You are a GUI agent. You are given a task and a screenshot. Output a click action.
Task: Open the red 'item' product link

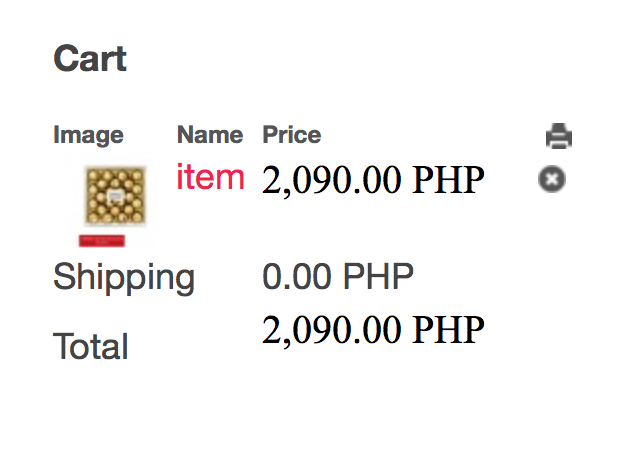[210, 178]
